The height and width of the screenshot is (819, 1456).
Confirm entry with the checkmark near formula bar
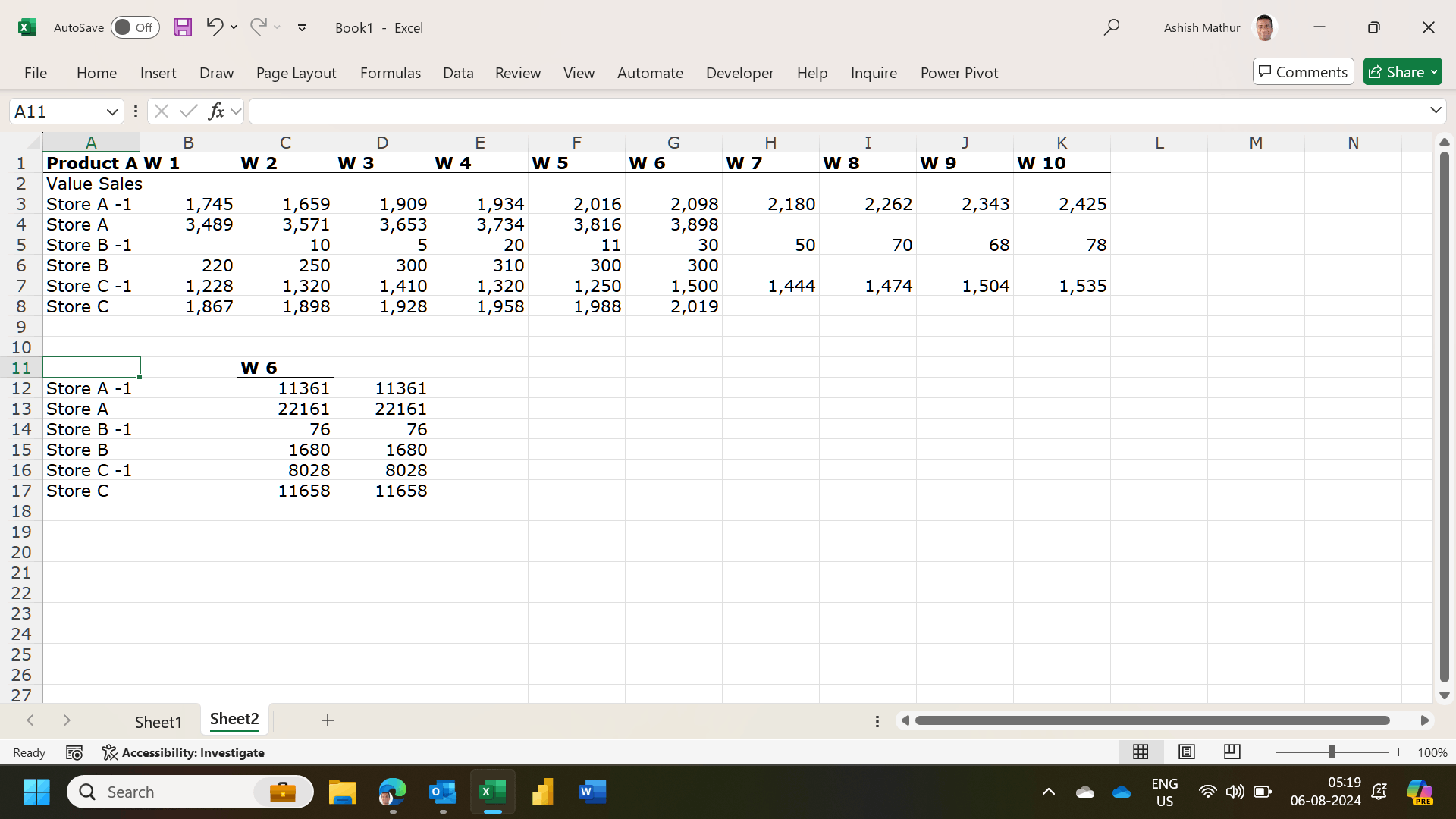click(x=189, y=111)
